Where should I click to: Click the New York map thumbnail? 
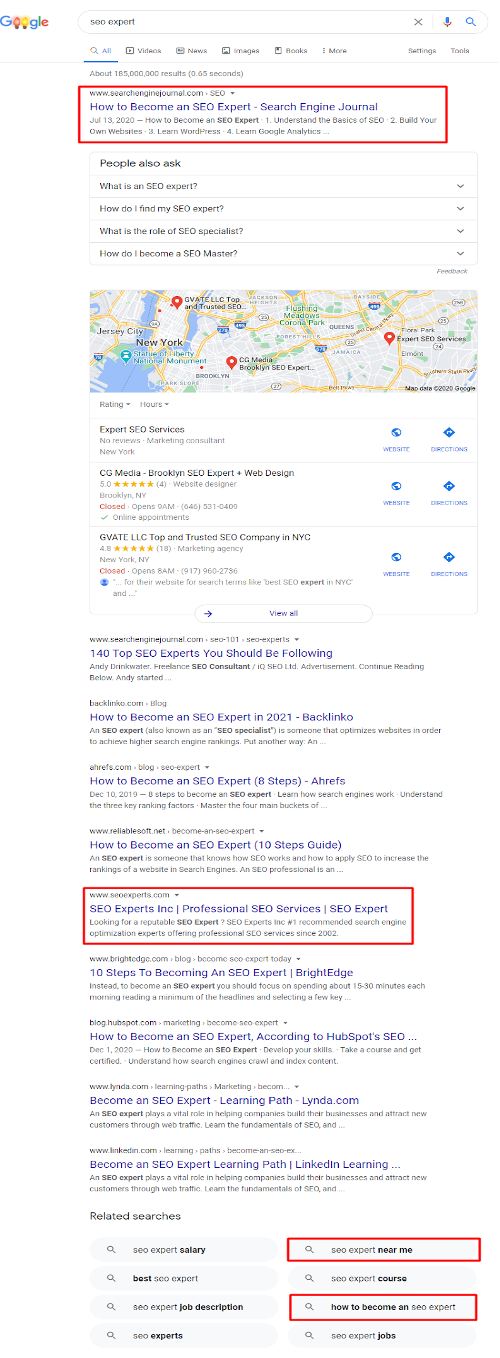point(283,341)
